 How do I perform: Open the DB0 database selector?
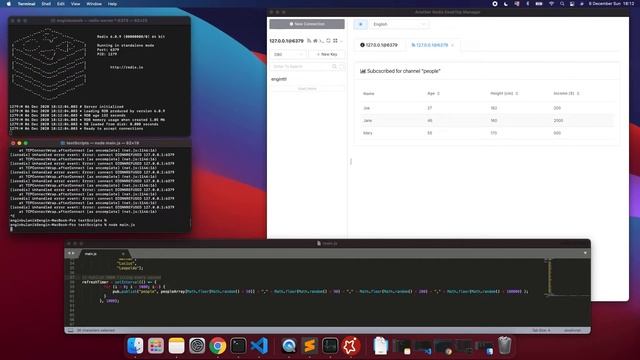click(288, 54)
